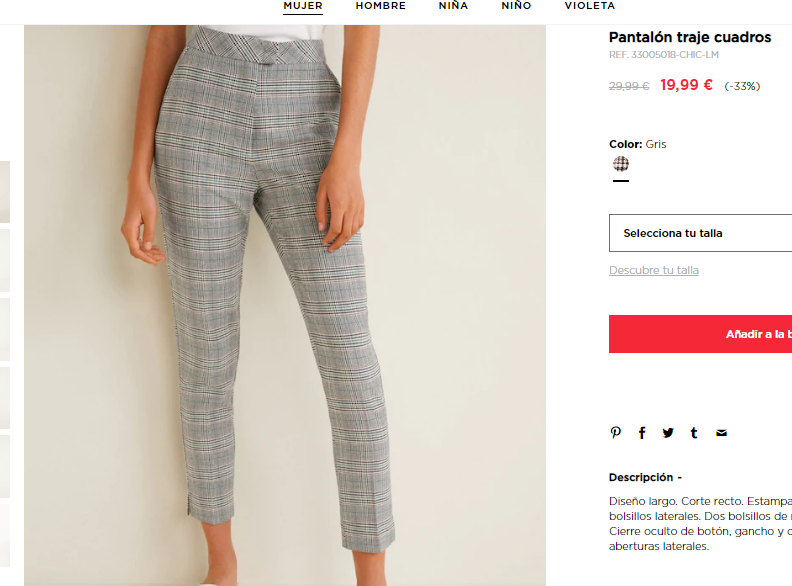Click the main plaid trousers product image
Screen dimensions: 792x586
click(285, 306)
